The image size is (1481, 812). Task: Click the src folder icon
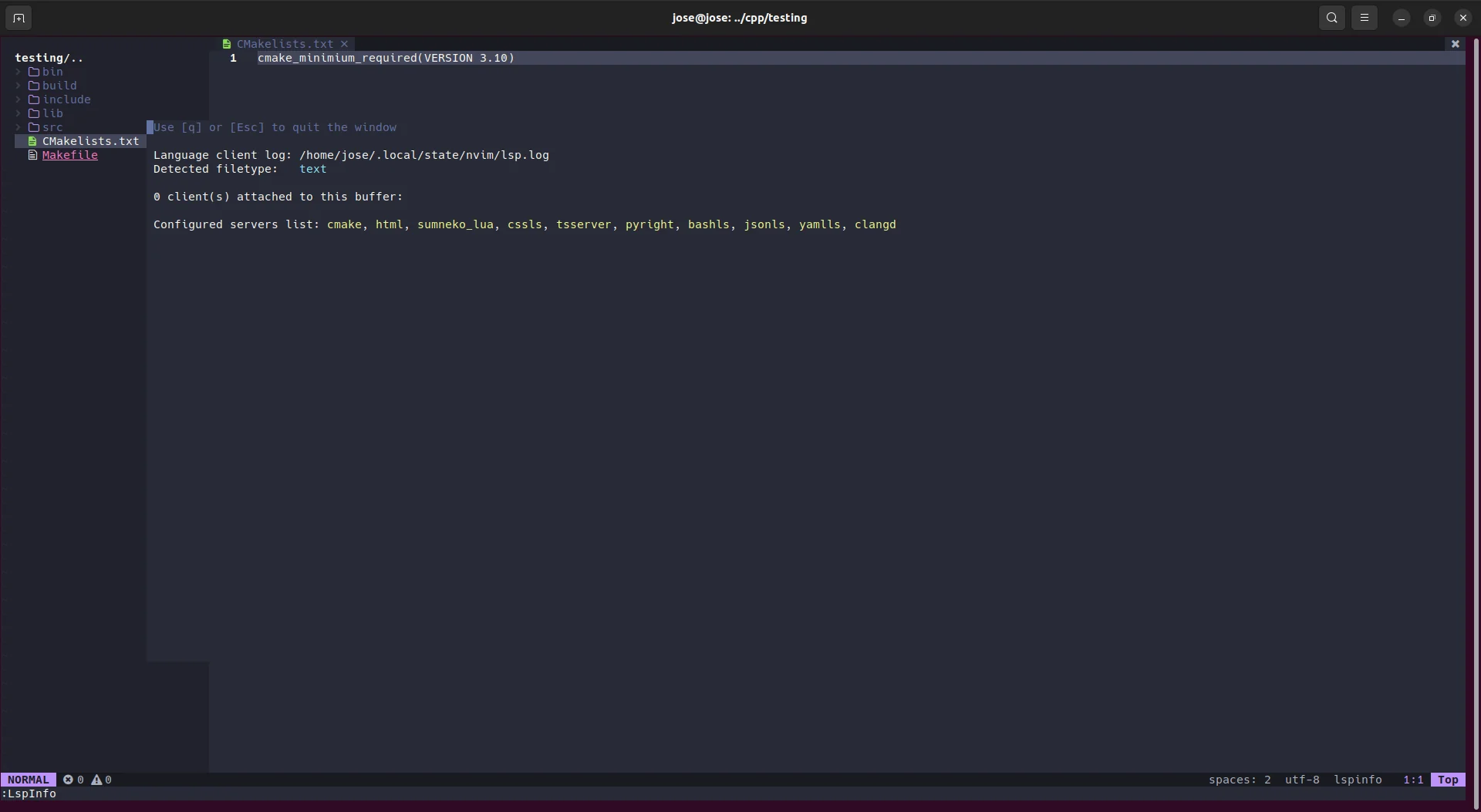(33, 127)
